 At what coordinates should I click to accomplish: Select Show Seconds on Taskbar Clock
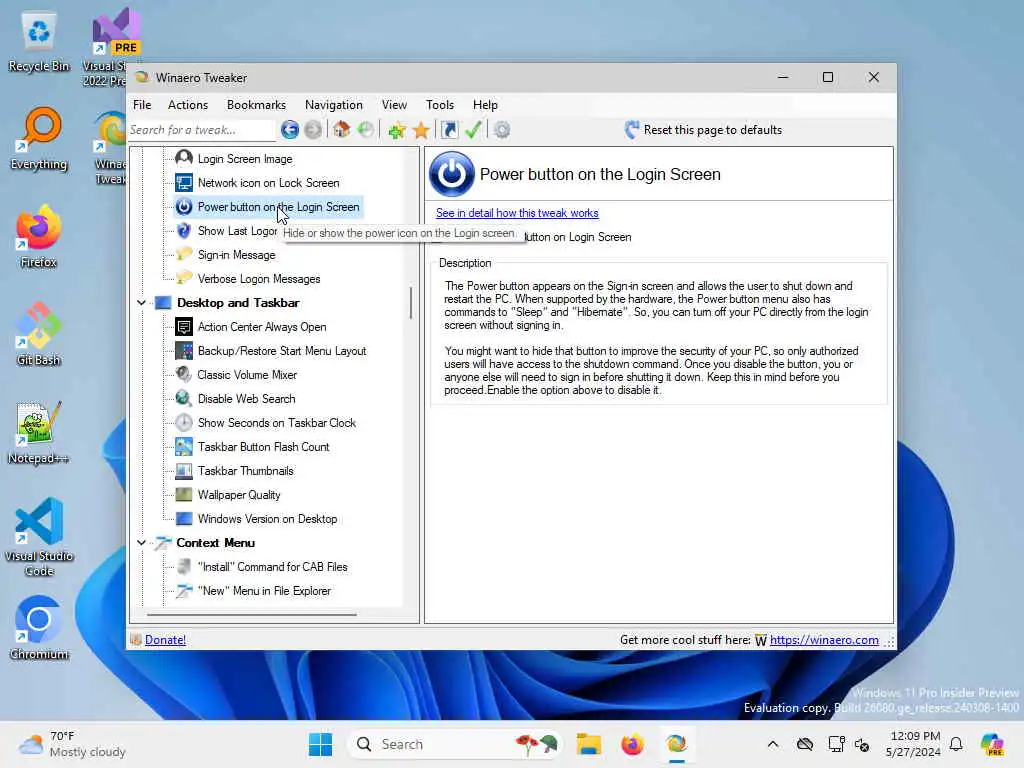click(266, 423)
